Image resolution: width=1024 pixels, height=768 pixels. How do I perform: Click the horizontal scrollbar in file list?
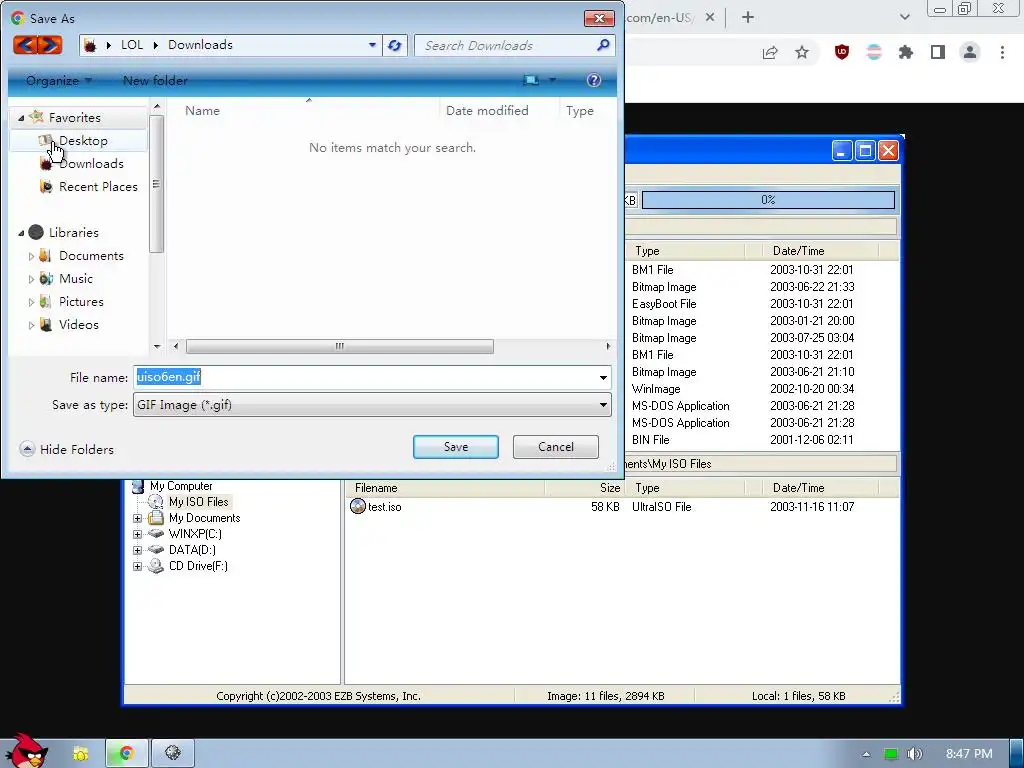[x=340, y=346]
